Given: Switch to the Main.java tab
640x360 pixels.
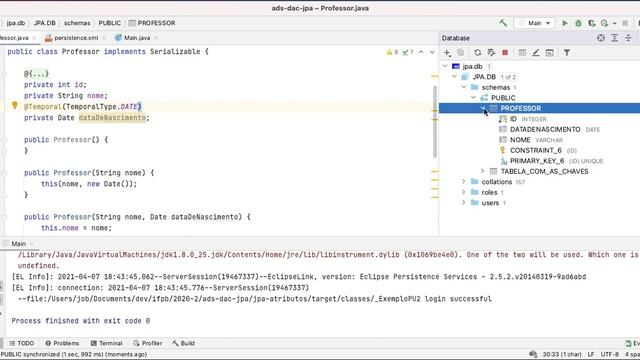Looking at the screenshot, I should 137,38.
